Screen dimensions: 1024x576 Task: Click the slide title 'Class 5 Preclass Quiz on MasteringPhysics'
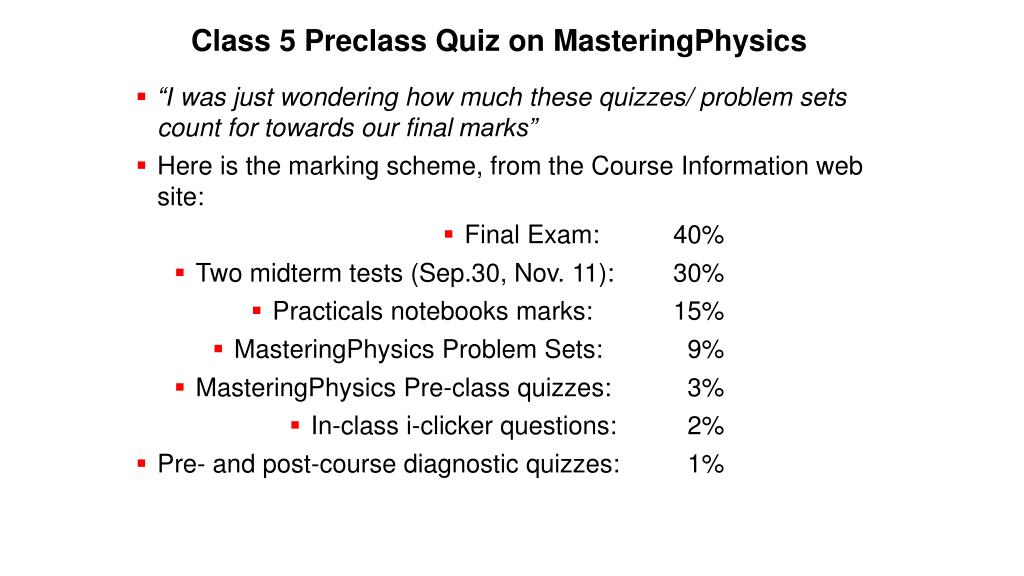(498, 41)
